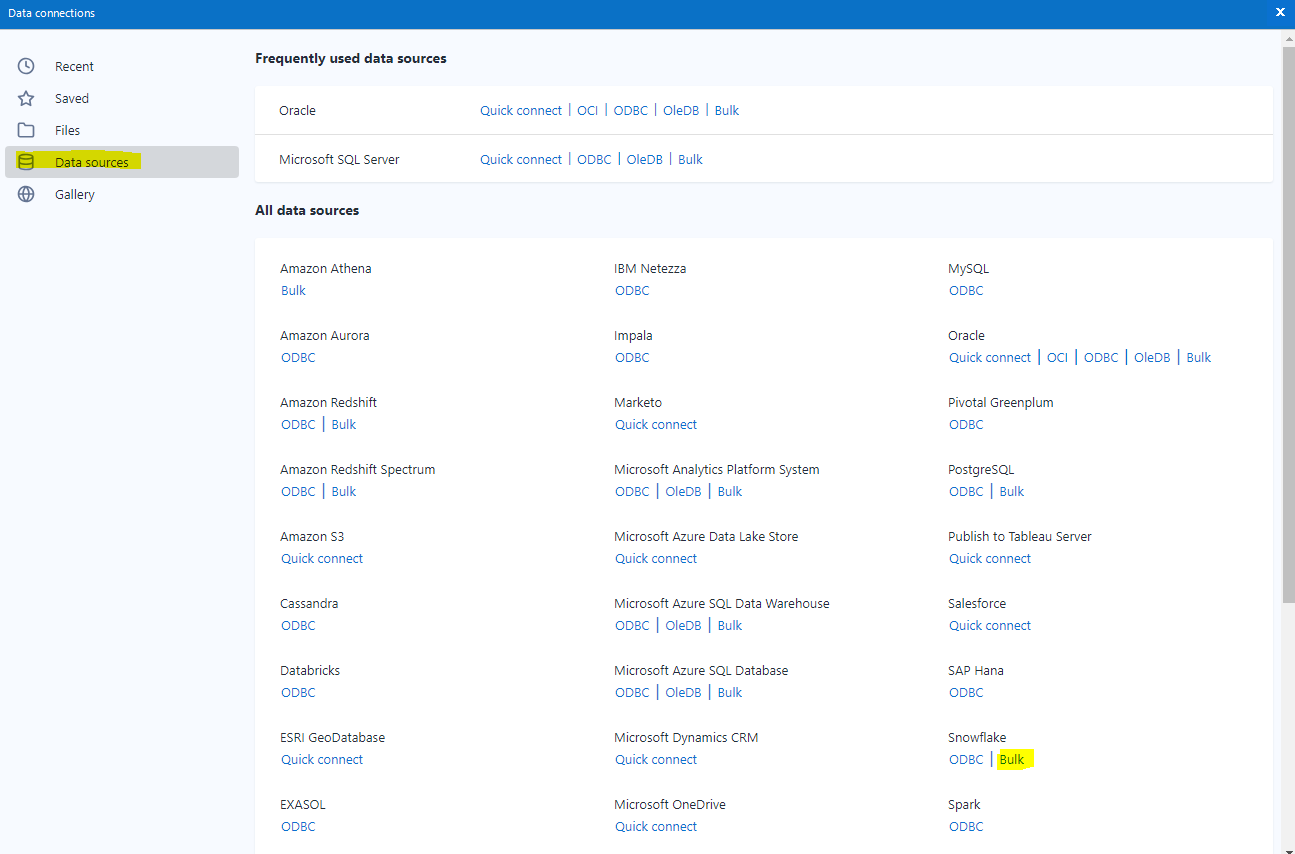The image size is (1295, 854).
Task: Choose Bulk for Microsoft SQL Server
Action: click(x=691, y=159)
